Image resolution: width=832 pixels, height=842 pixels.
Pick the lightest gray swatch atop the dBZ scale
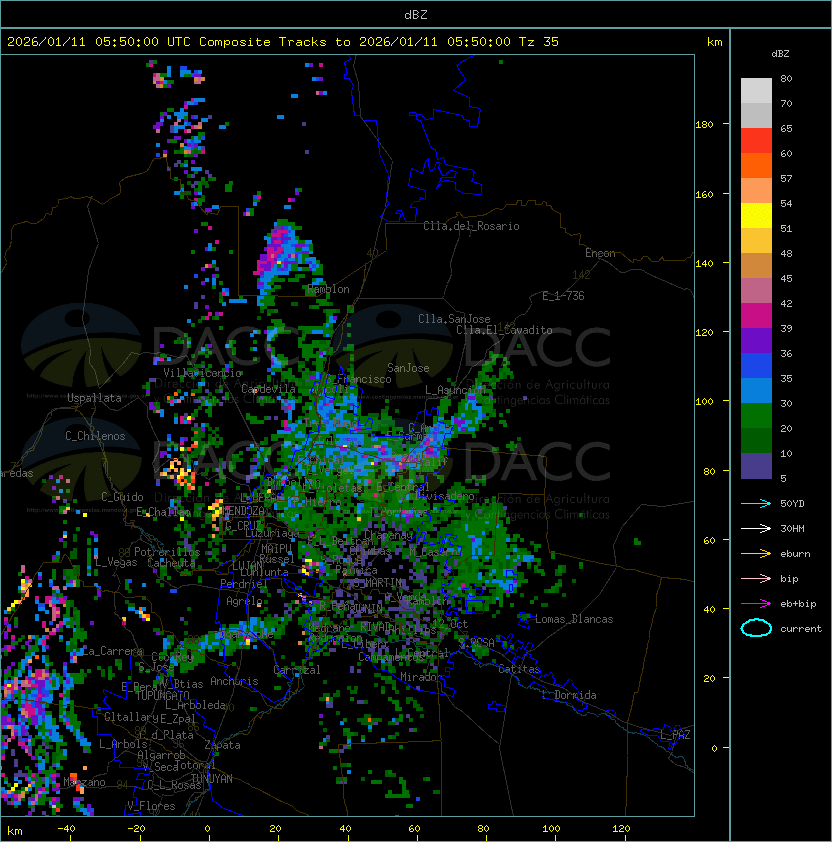tap(756, 90)
